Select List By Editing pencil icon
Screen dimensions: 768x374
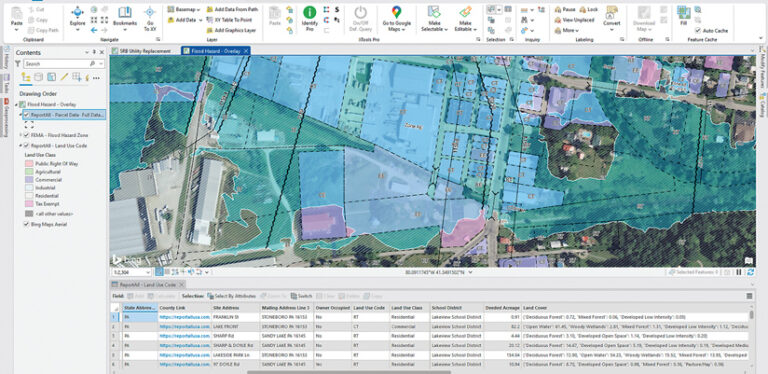pyautogui.click(x=64, y=77)
